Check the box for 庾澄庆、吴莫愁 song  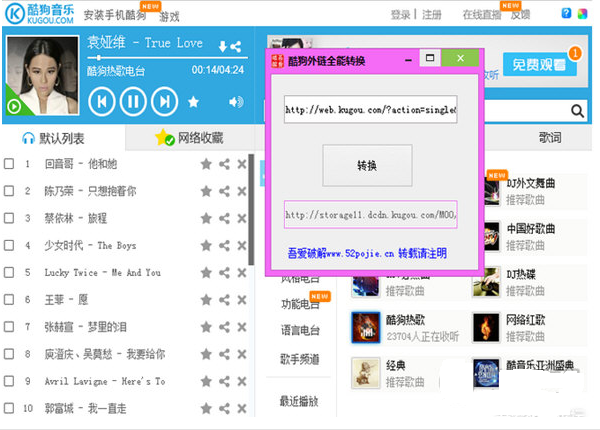[x=9, y=354]
